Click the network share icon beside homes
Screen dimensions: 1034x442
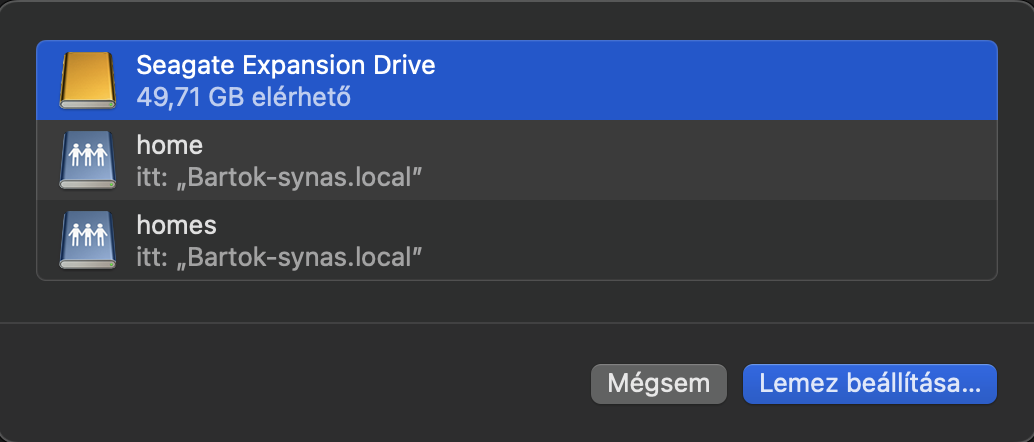click(88, 240)
